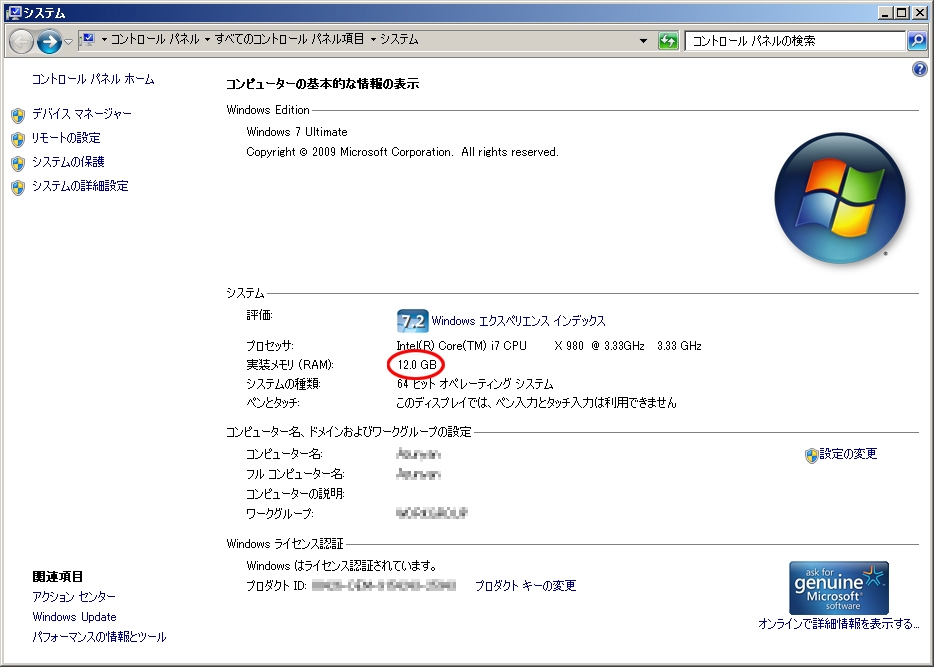Click shield icon beside リモートの設定
934x667 pixels.
pyautogui.click(x=18, y=139)
